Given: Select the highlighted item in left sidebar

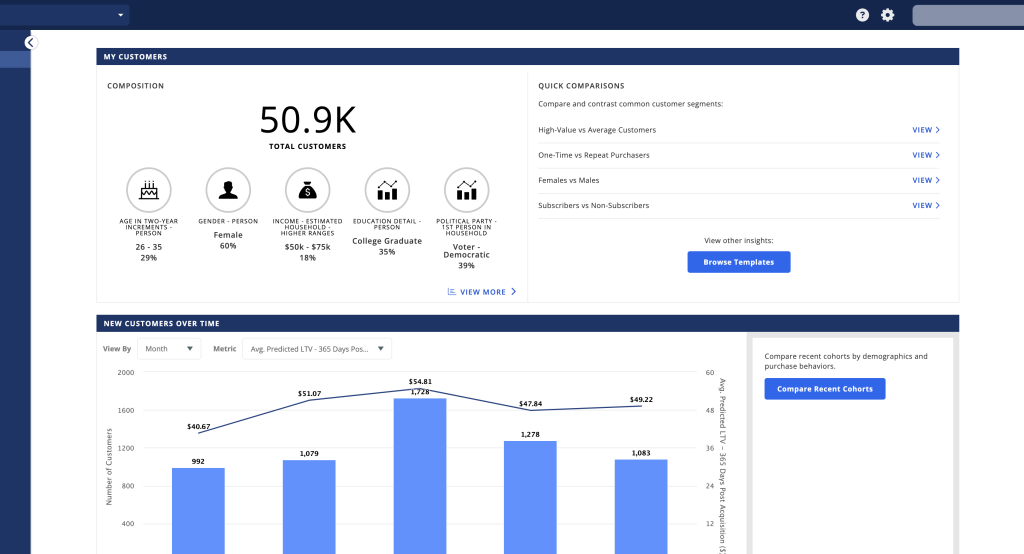Looking at the screenshot, I should 15,60.
